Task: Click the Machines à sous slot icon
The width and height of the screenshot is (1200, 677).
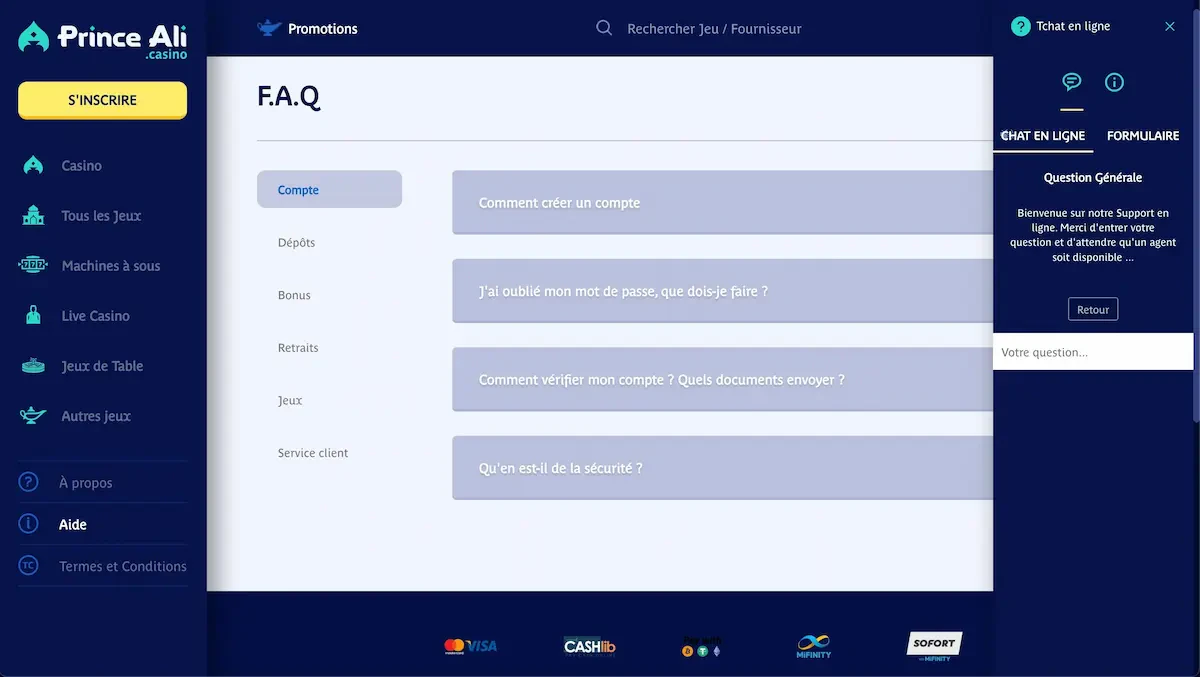Action: (x=33, y=266)
